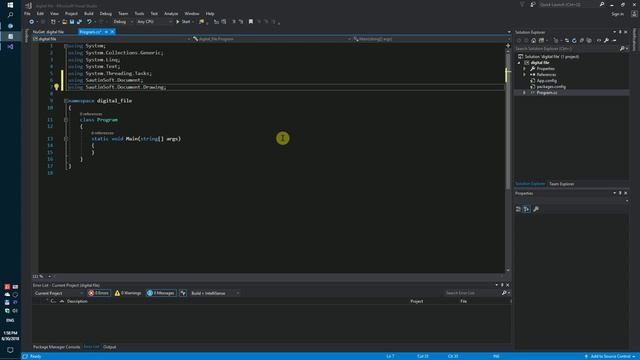Click the Open File toolbar icon

pyautogui.click(x=64, y=22)
